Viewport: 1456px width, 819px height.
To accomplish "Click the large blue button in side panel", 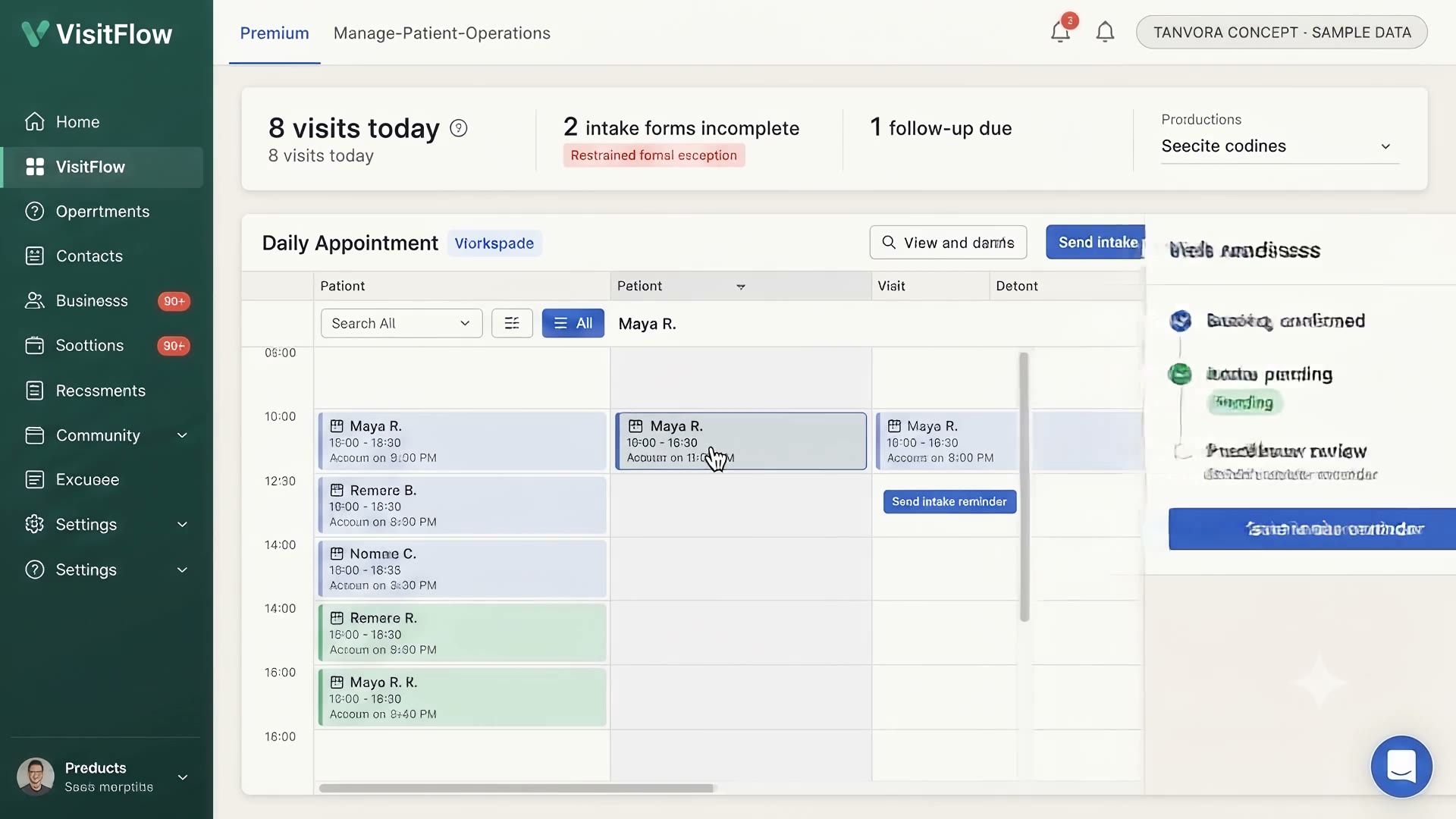I will pyautogui.click(x=1312, y=529).
